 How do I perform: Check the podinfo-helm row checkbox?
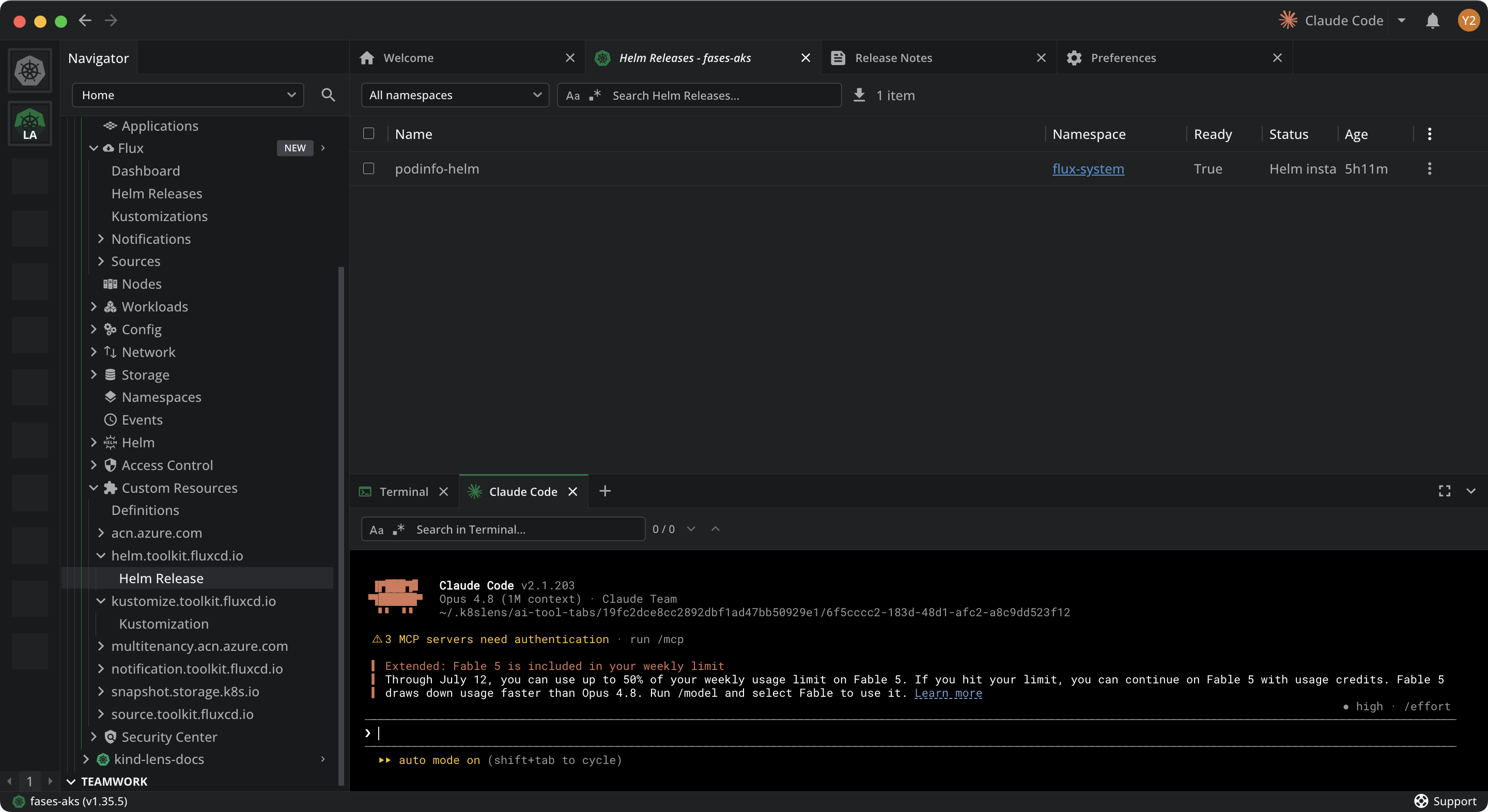[x=368, y=168]
